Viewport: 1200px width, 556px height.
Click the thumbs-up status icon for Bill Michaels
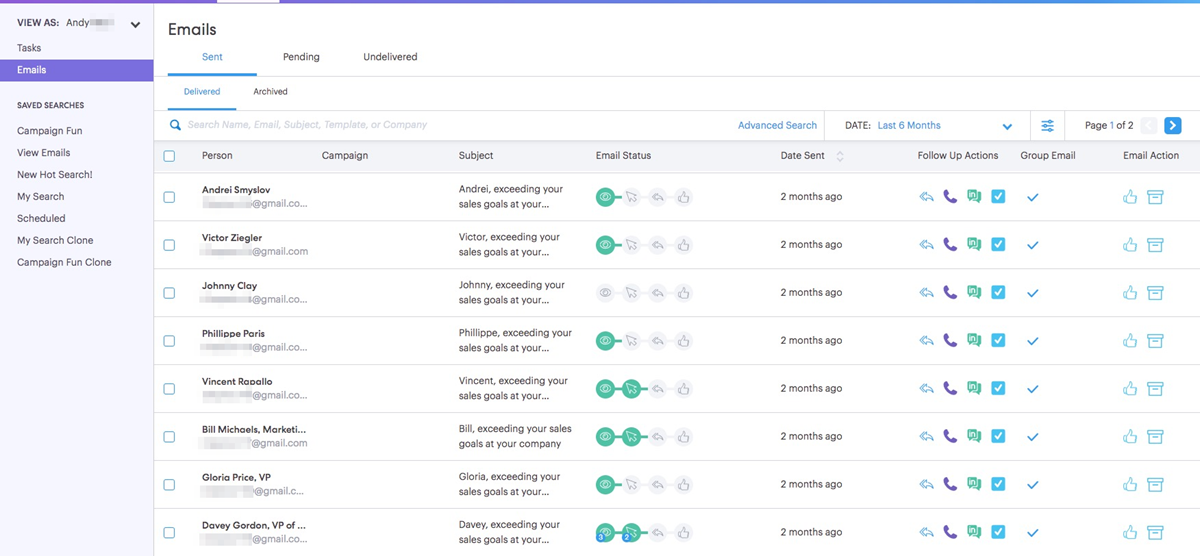[683, 437]
